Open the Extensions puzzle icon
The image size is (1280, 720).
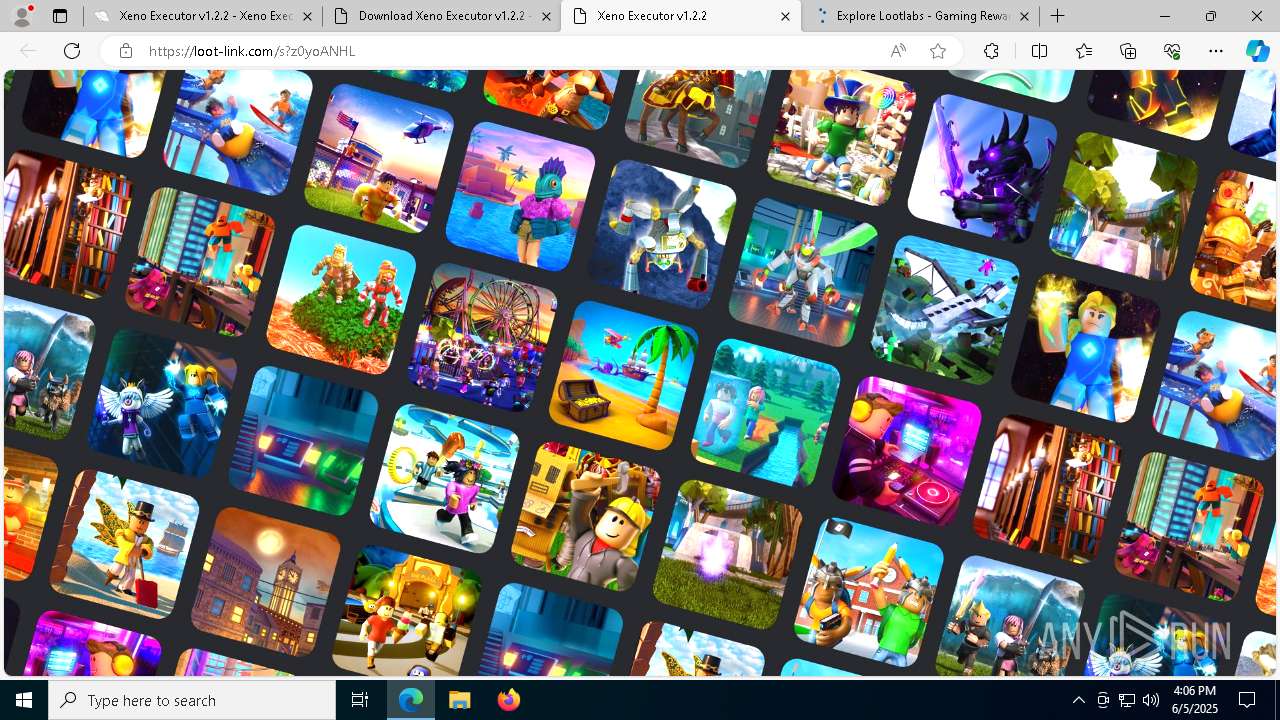(991, 51)
